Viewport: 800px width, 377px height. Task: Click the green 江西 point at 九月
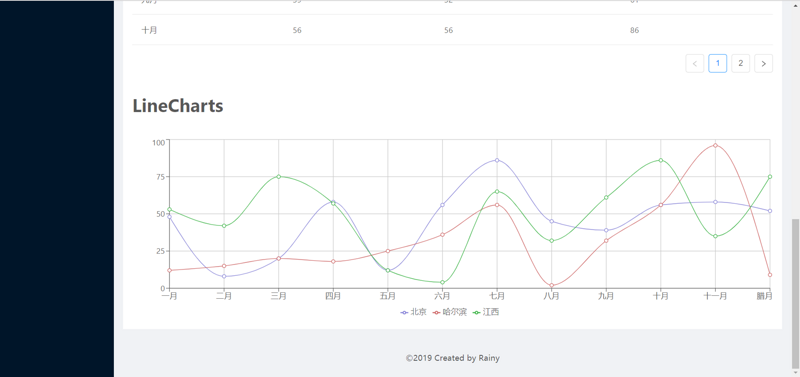pyautogui.click(x=606, y=197)
